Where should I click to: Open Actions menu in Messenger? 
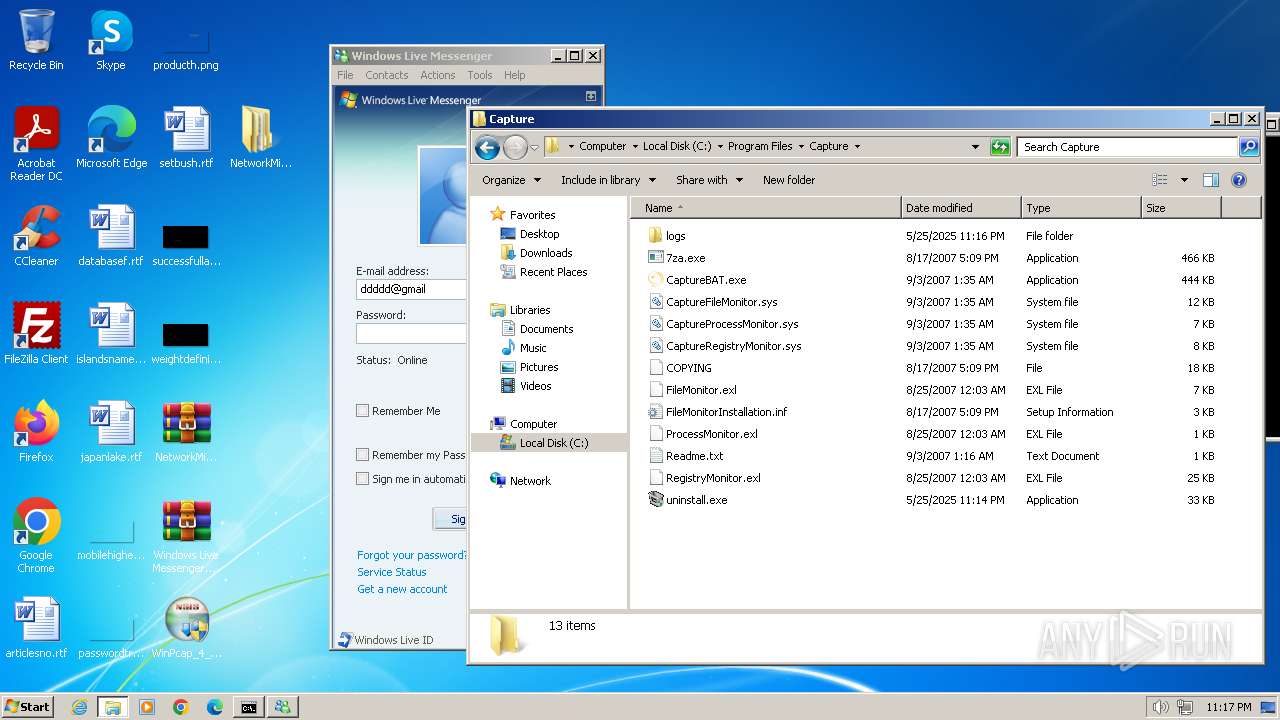pyautogui.click(x=437, y=75)
